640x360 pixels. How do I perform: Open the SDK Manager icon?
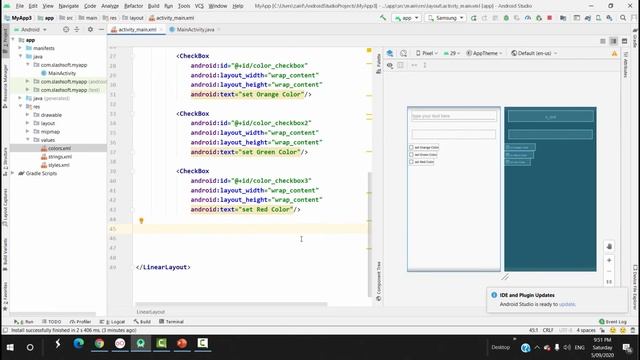click(609, 18)
